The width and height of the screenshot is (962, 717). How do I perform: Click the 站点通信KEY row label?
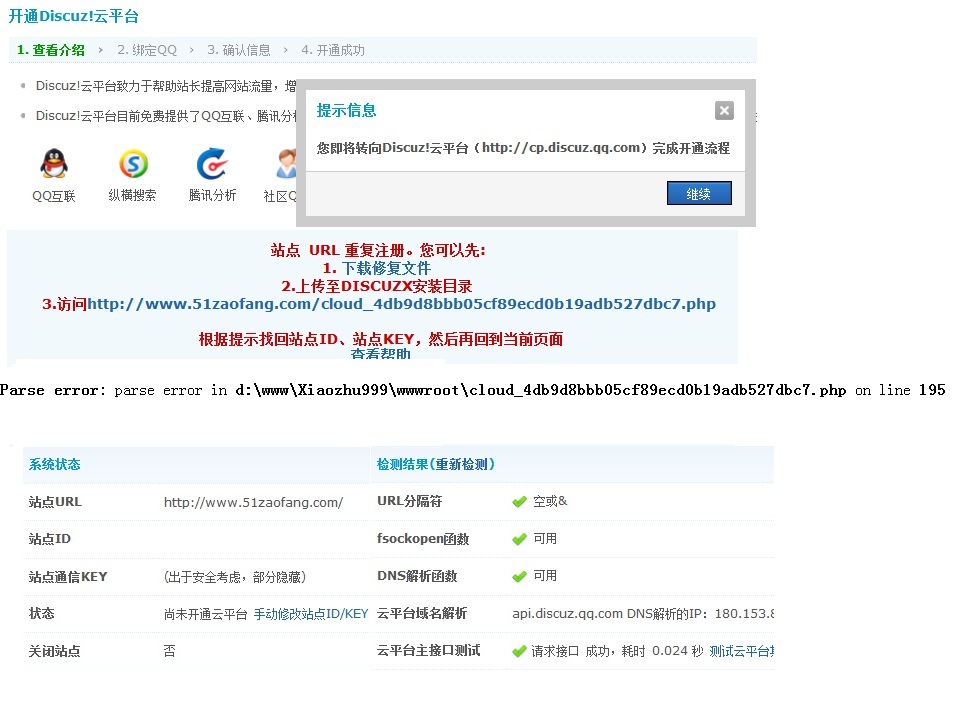coord(68,577)
